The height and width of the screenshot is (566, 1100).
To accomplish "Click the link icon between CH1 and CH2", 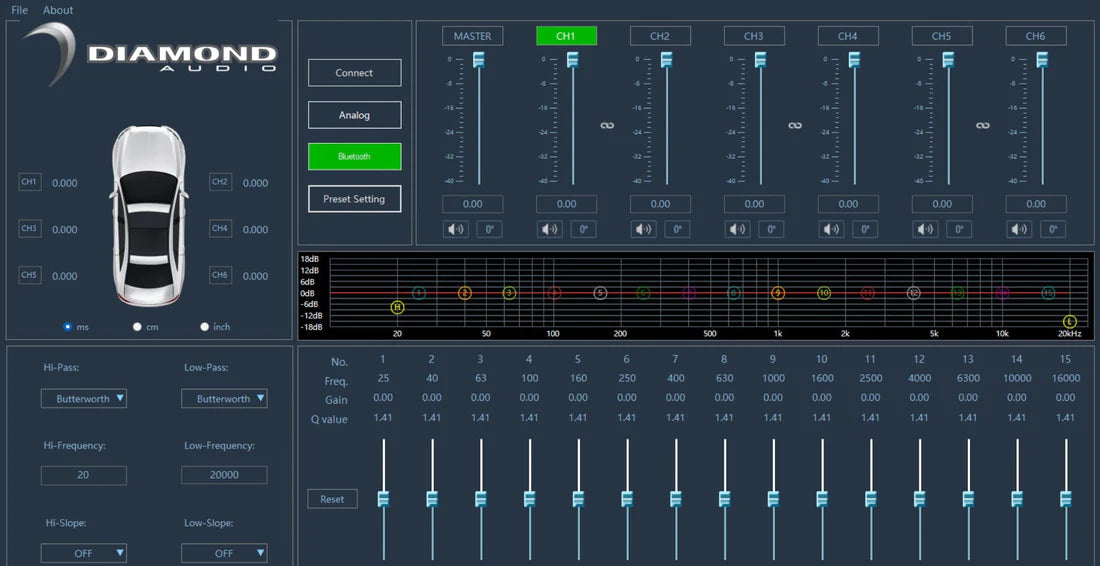I will click(607, 125).
